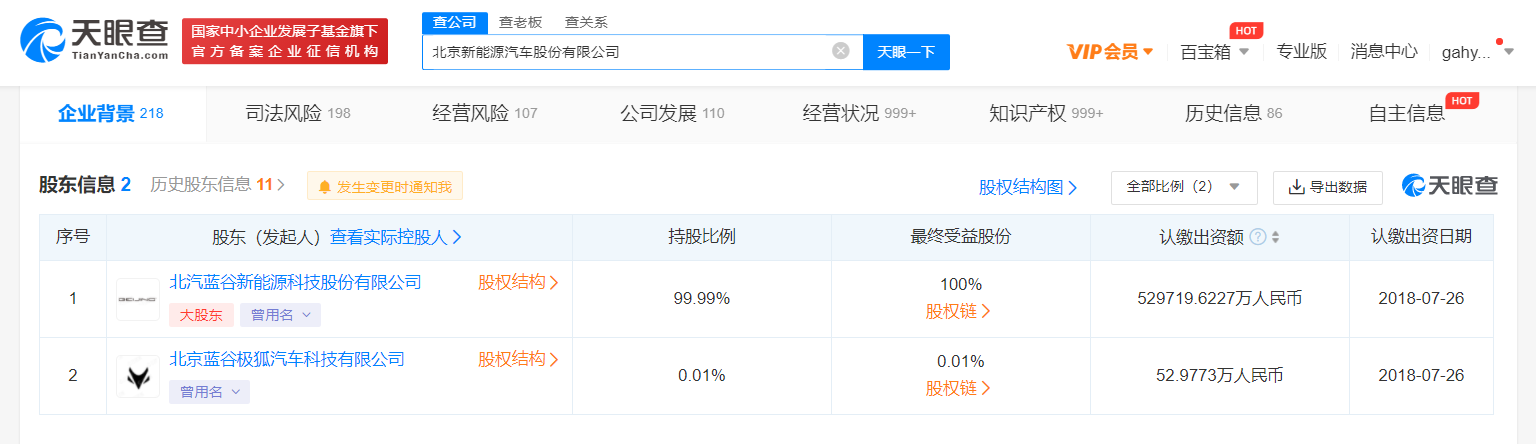Viewport: 1536px width, 444px height.
Task: Open the 消息中心 link
Action: tap(1384, 52)
